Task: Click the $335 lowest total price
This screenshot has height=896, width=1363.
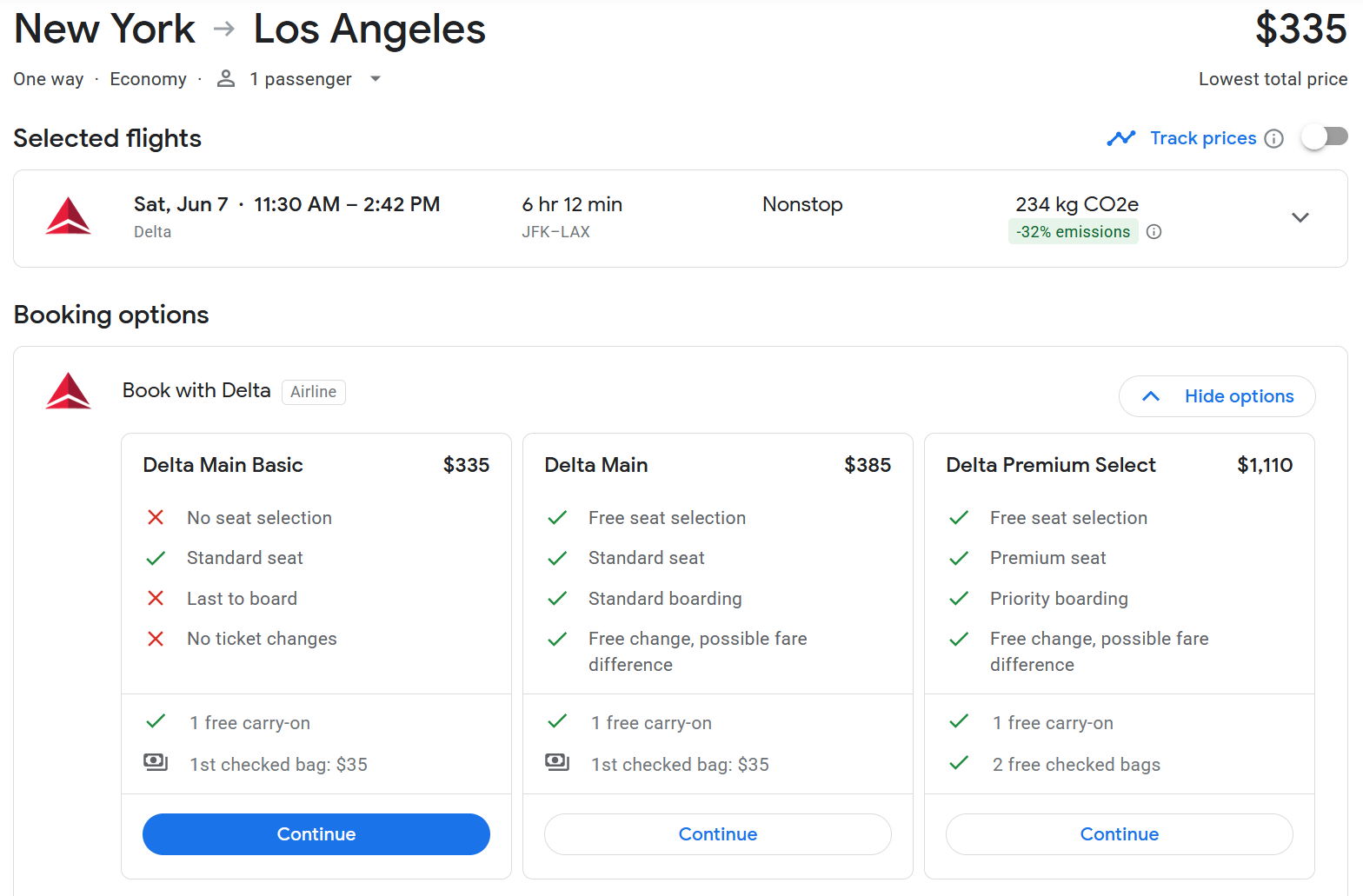Action: point(1300,29)
